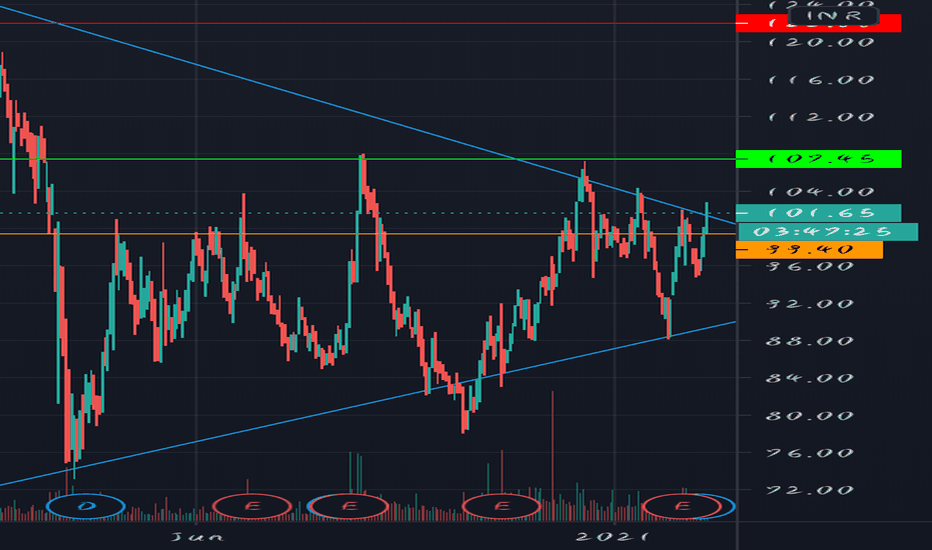Click the 84.00 price axis label
The width and height of the screenshot is (932, 550).
(811, 378)
